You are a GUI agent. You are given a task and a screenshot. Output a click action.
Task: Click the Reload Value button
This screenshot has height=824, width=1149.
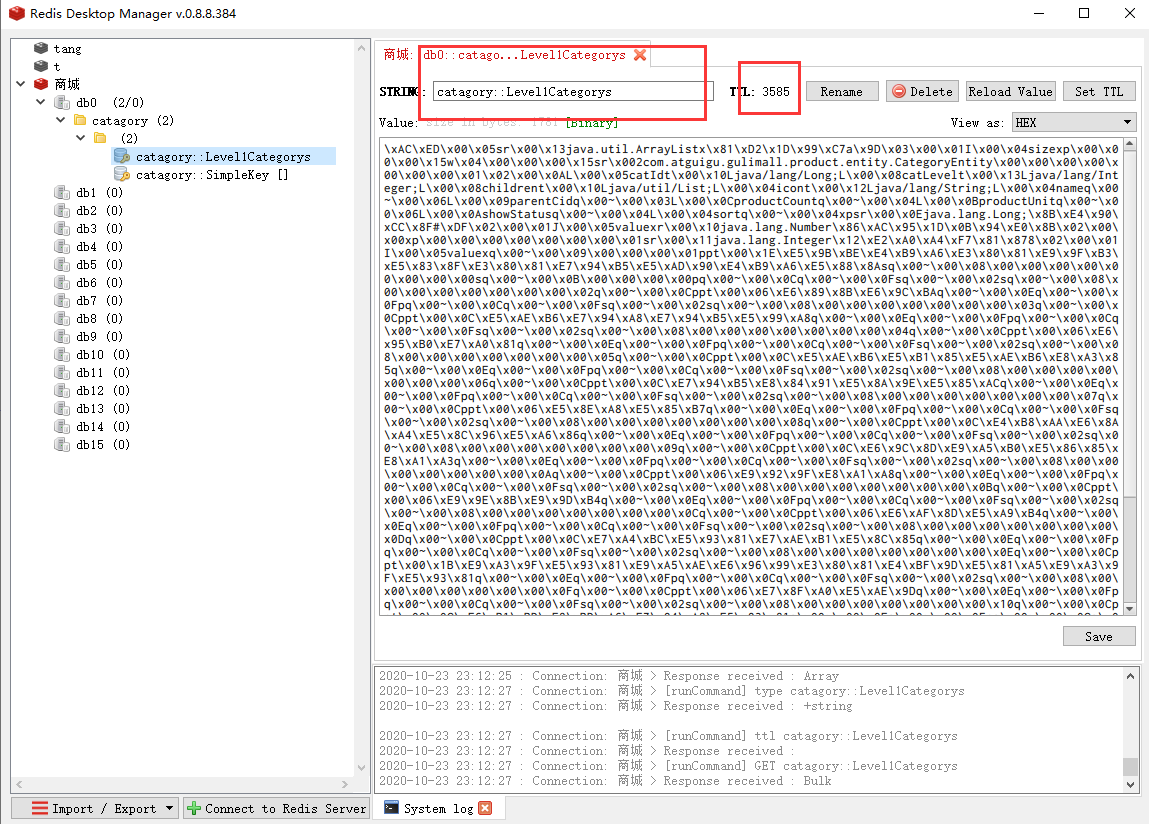click(1010, 92)
